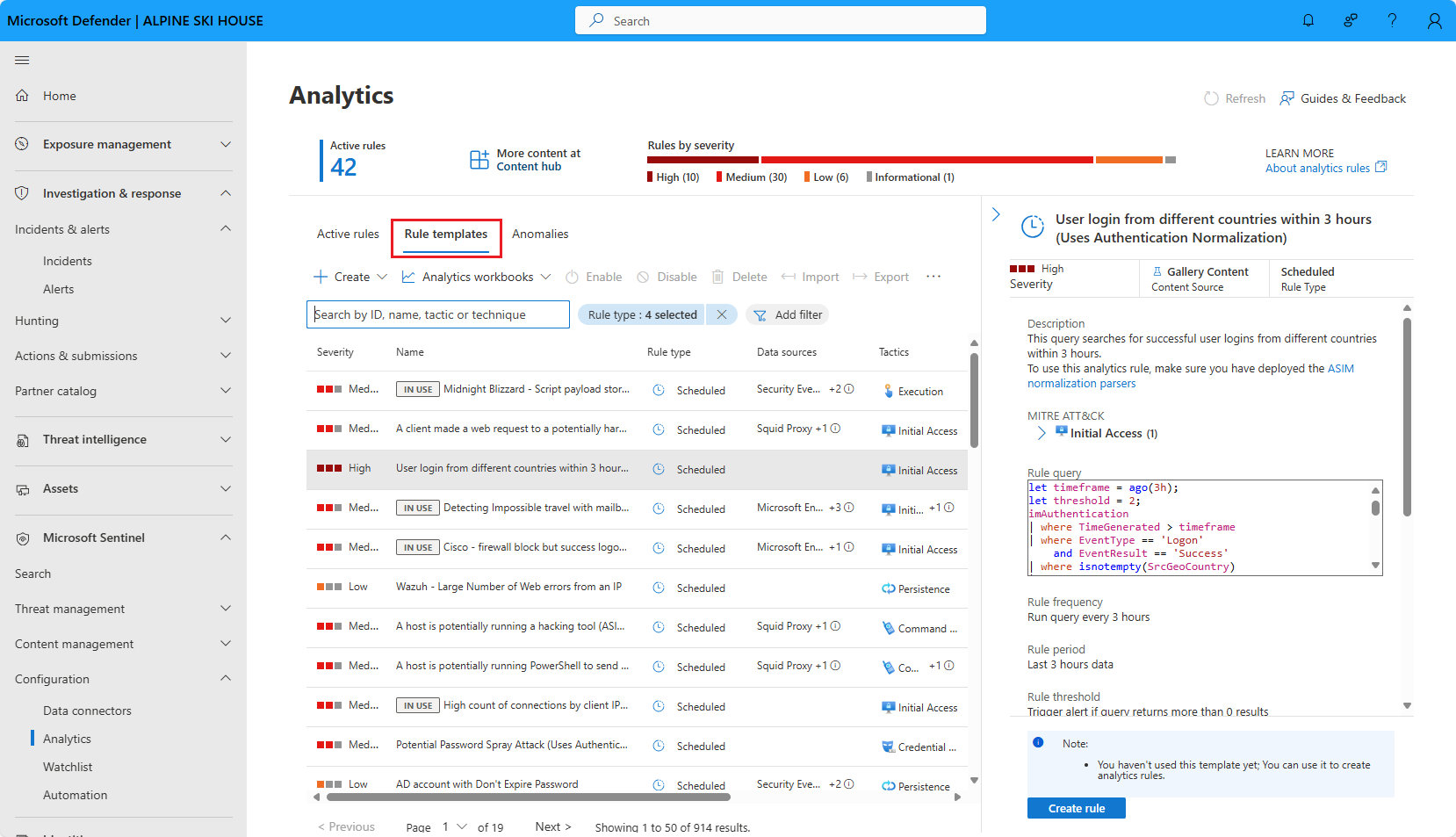Select the Rule templates tab
Image resolution: width=1456 pixels, height=837 pixels.
coord(446,234)
